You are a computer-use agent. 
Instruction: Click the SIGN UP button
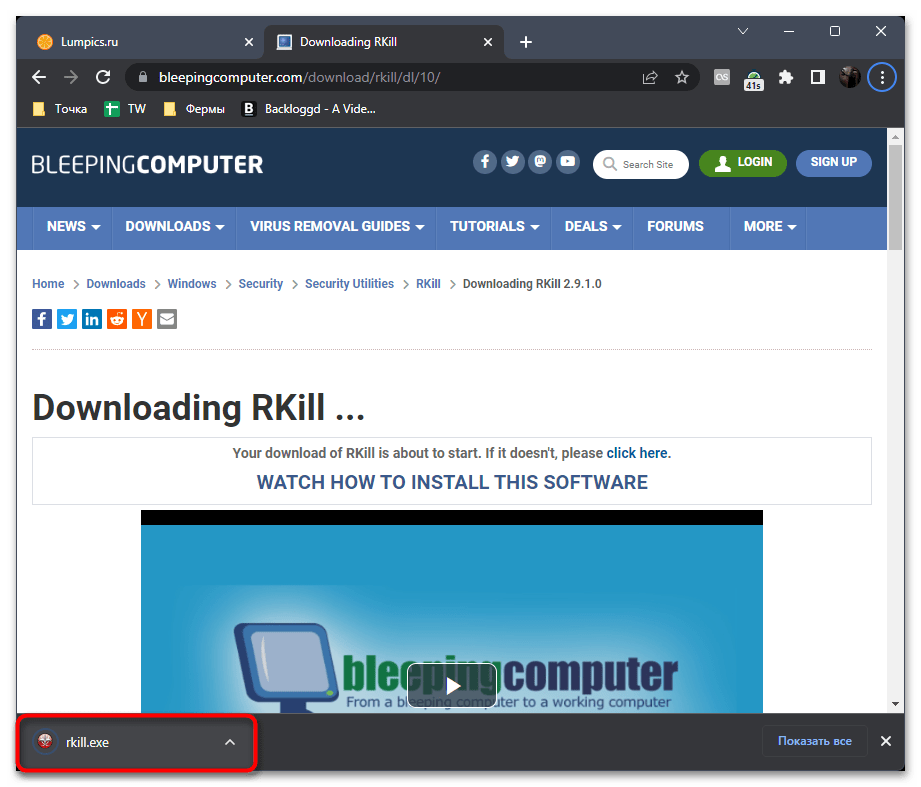pyautogui.click(x=833, y=163)
